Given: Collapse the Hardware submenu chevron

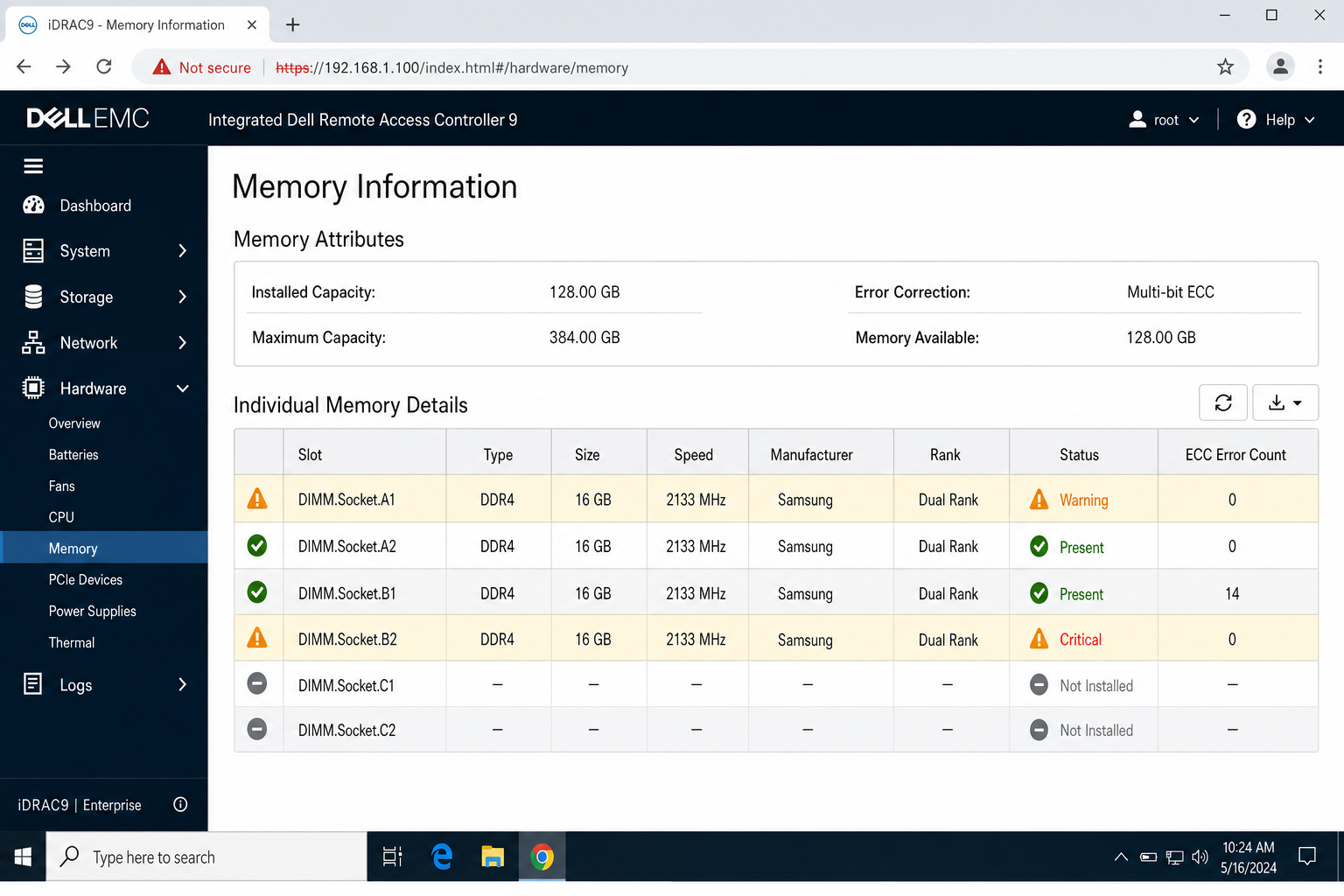Looking at the screenshot, I should point(182,388).
